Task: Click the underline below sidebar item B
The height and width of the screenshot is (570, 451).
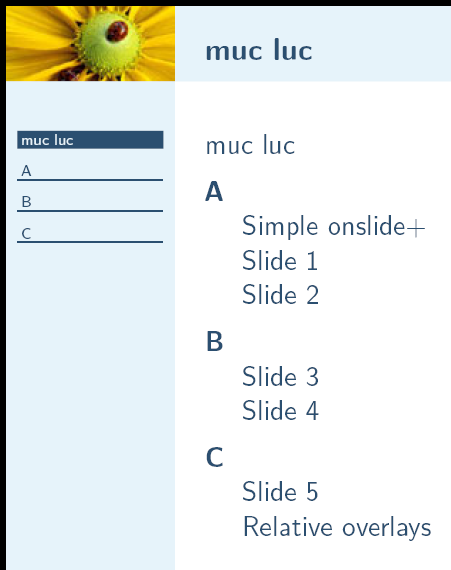Action: coord(90,211)
